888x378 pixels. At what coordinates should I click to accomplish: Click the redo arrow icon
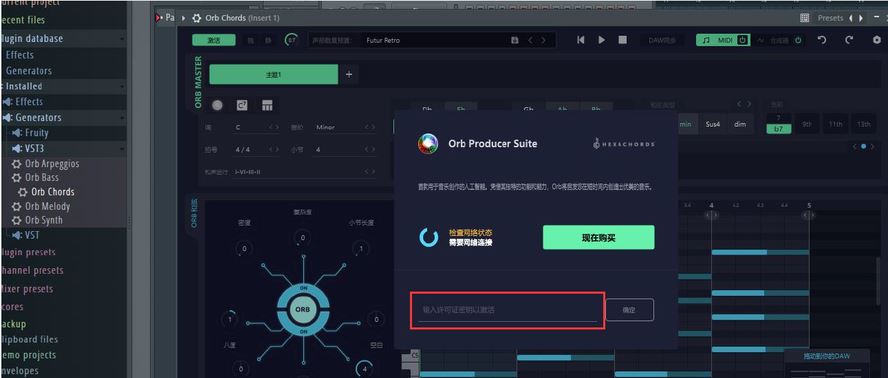tap(848, 40)
